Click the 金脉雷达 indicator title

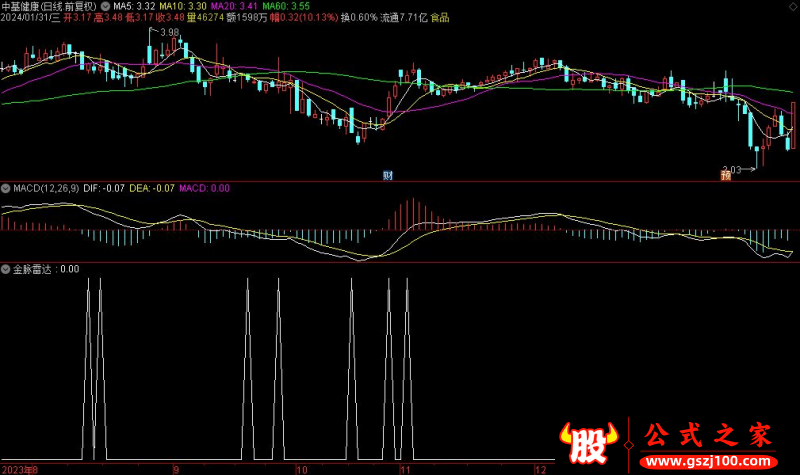[32, 269]
